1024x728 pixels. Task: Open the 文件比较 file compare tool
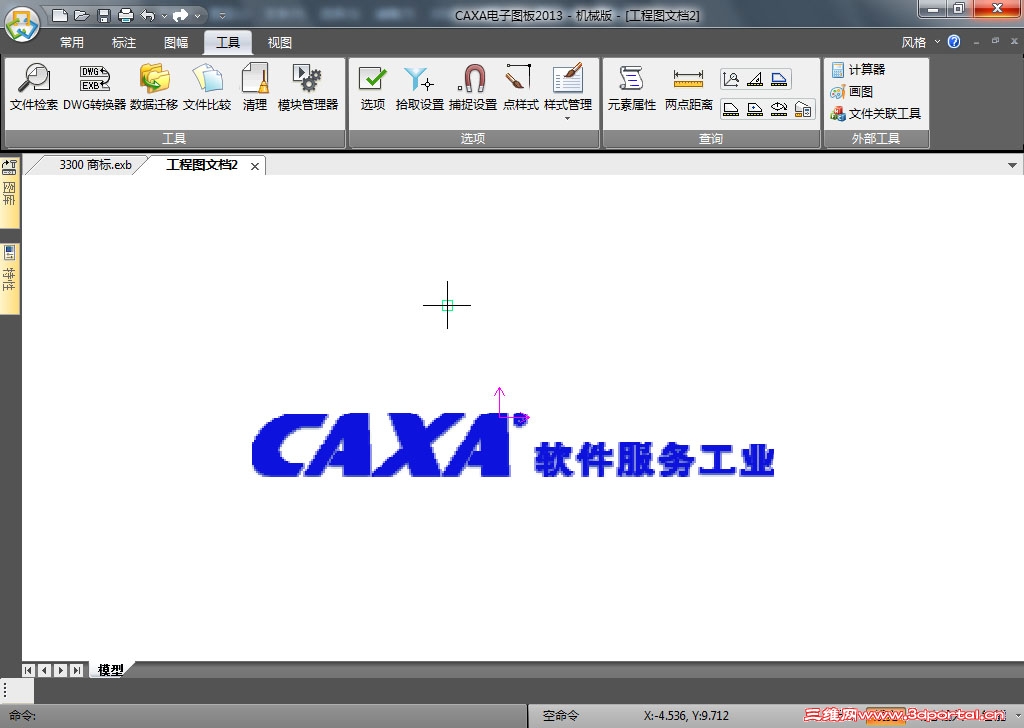[x=207, y=87]
